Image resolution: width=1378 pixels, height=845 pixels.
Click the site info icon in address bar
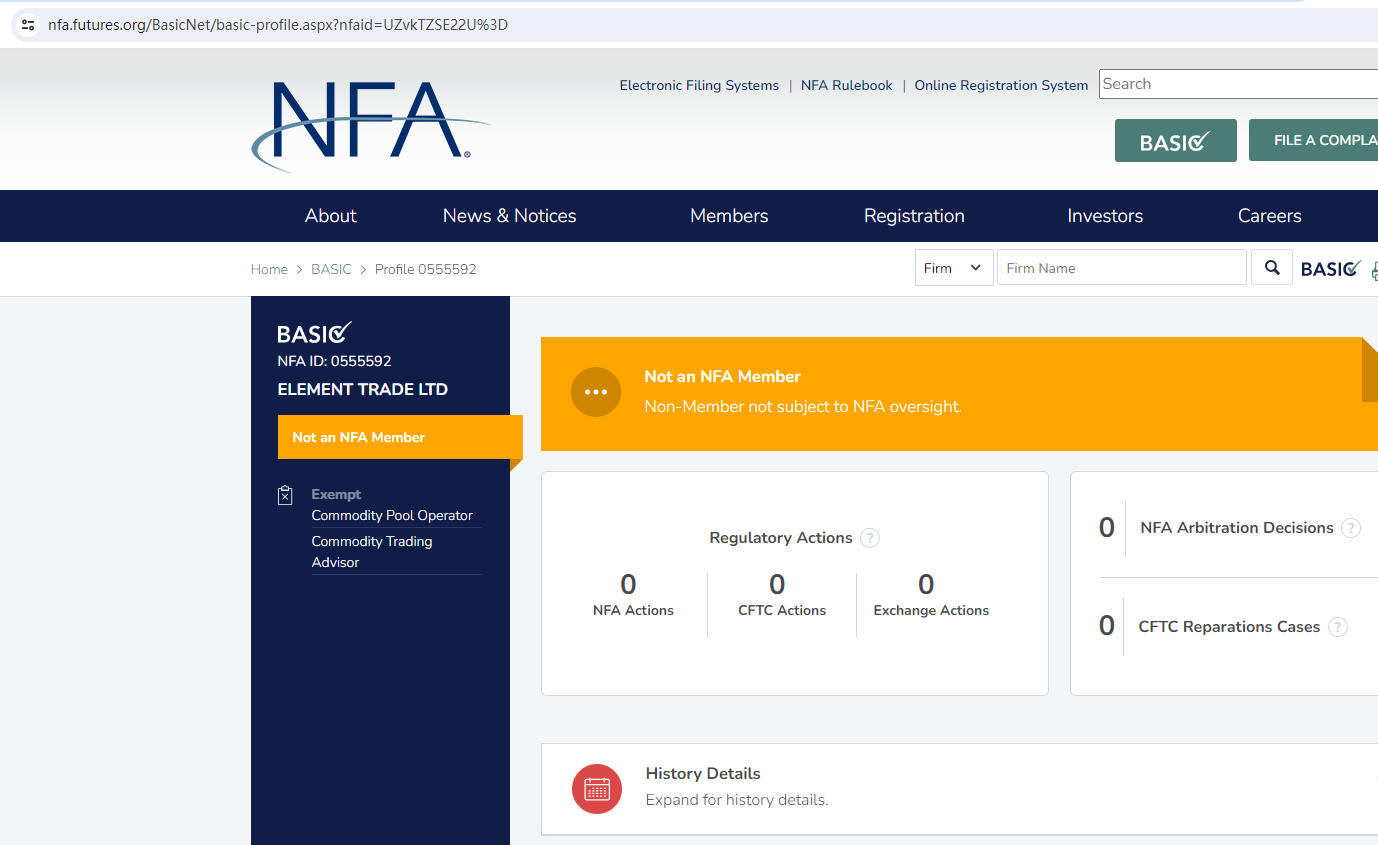28,25
